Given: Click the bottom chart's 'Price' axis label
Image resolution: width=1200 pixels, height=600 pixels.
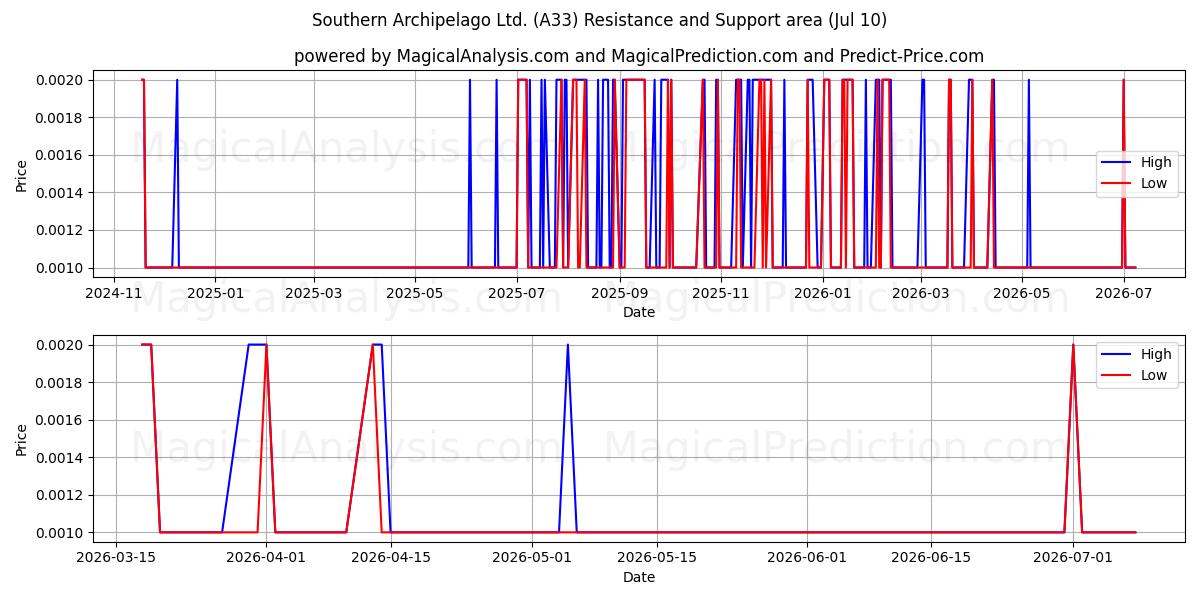Looking at the screenshot, I should (x=22, y=439).
